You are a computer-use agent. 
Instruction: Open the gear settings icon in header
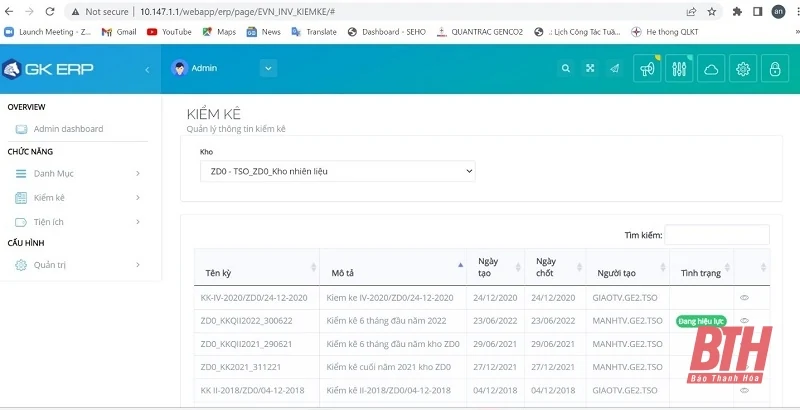743,68
